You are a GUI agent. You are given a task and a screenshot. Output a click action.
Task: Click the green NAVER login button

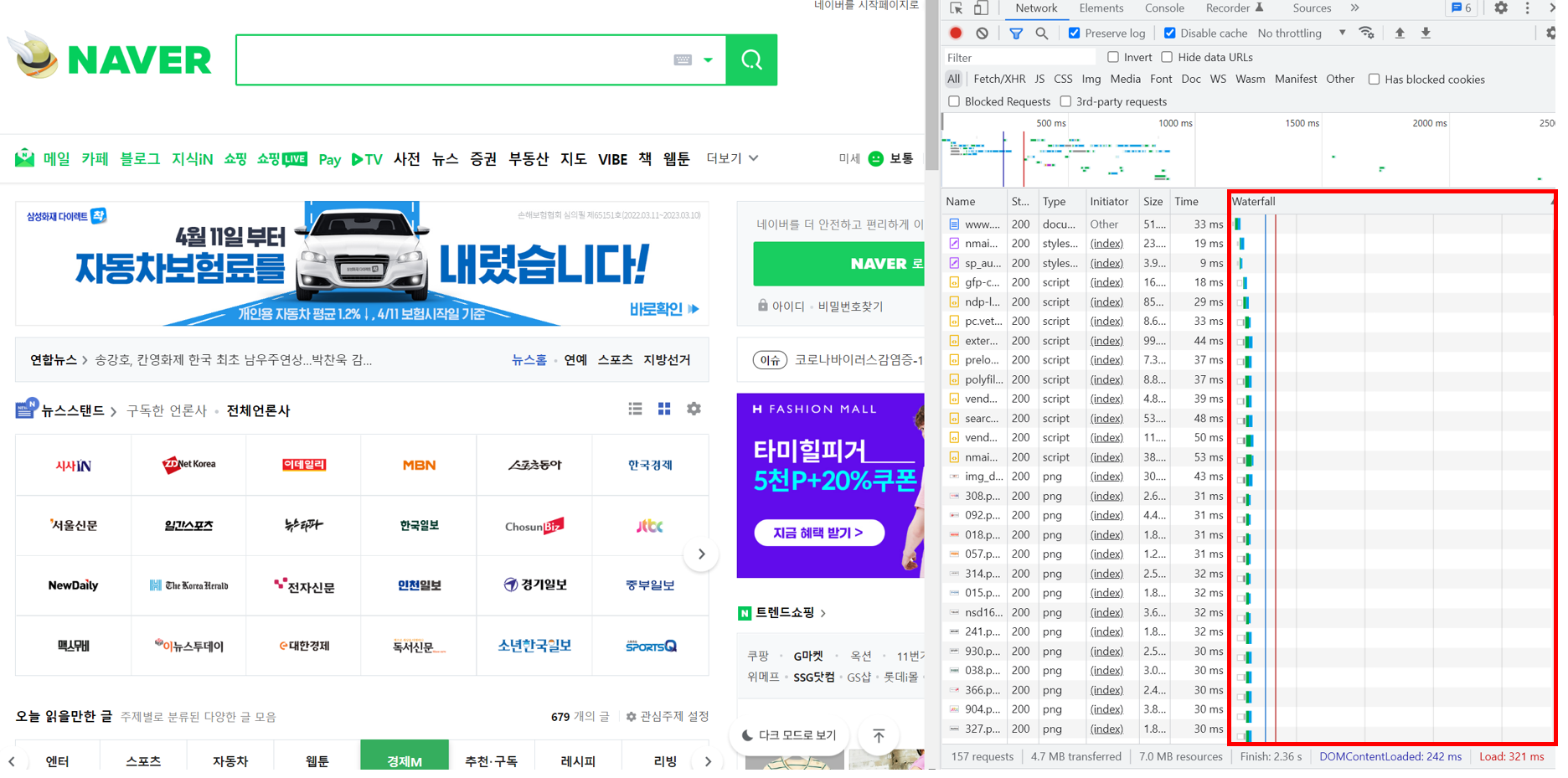click(x=838, y=264)
